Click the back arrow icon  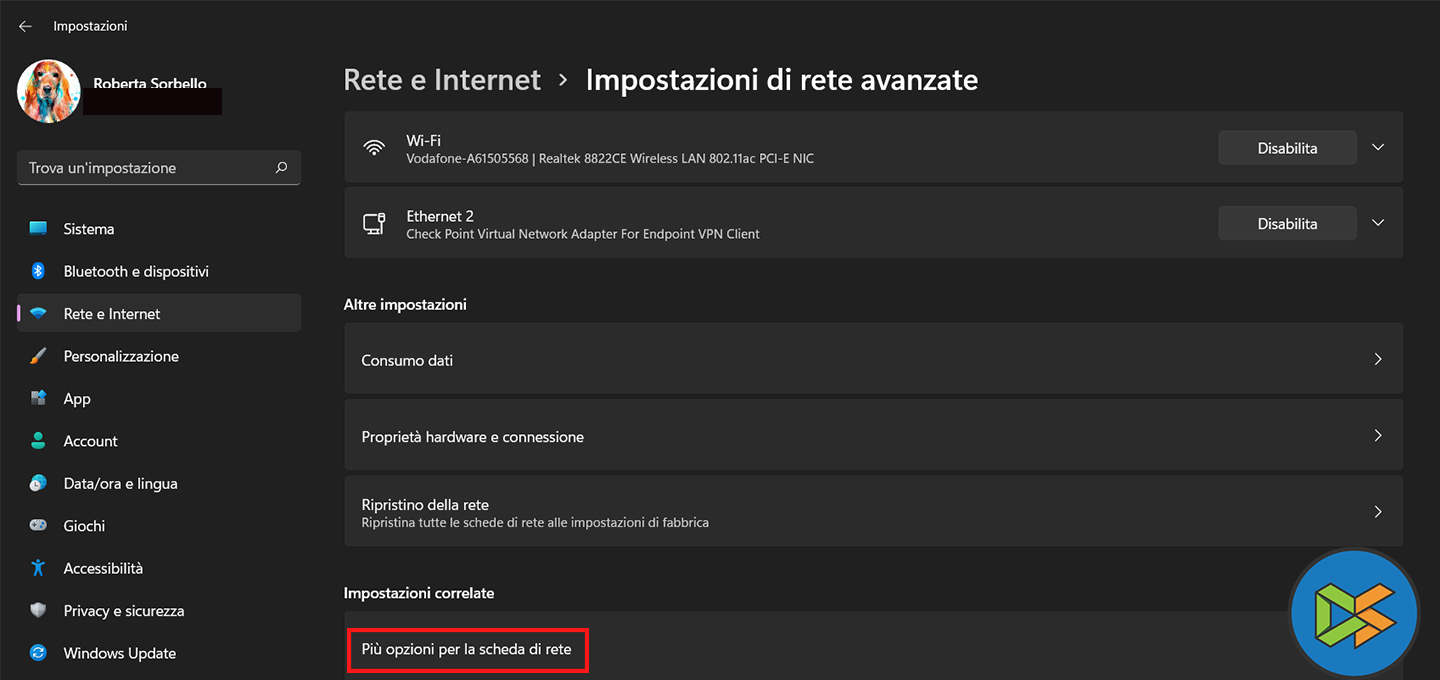(25, 26)
